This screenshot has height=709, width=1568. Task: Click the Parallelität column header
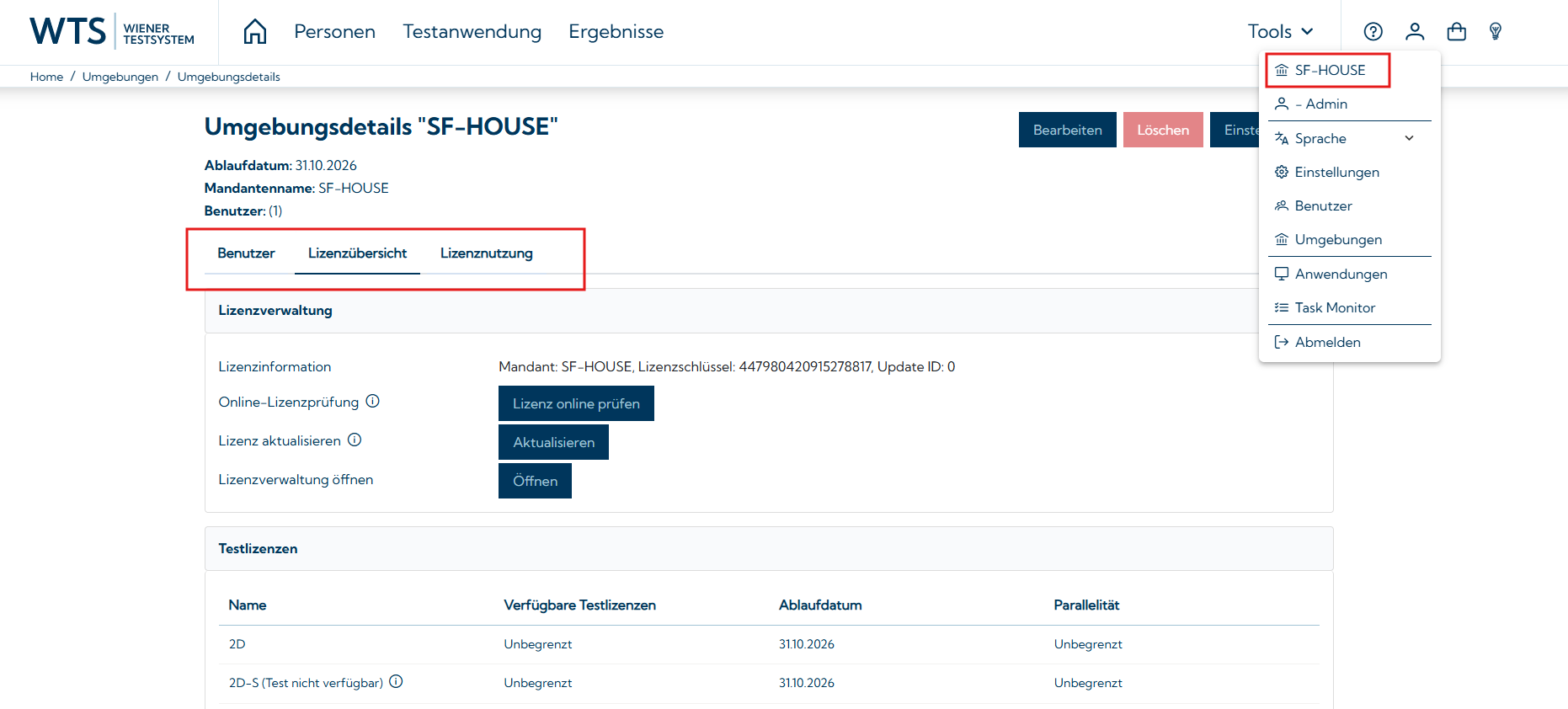[x=1086, y=605]
